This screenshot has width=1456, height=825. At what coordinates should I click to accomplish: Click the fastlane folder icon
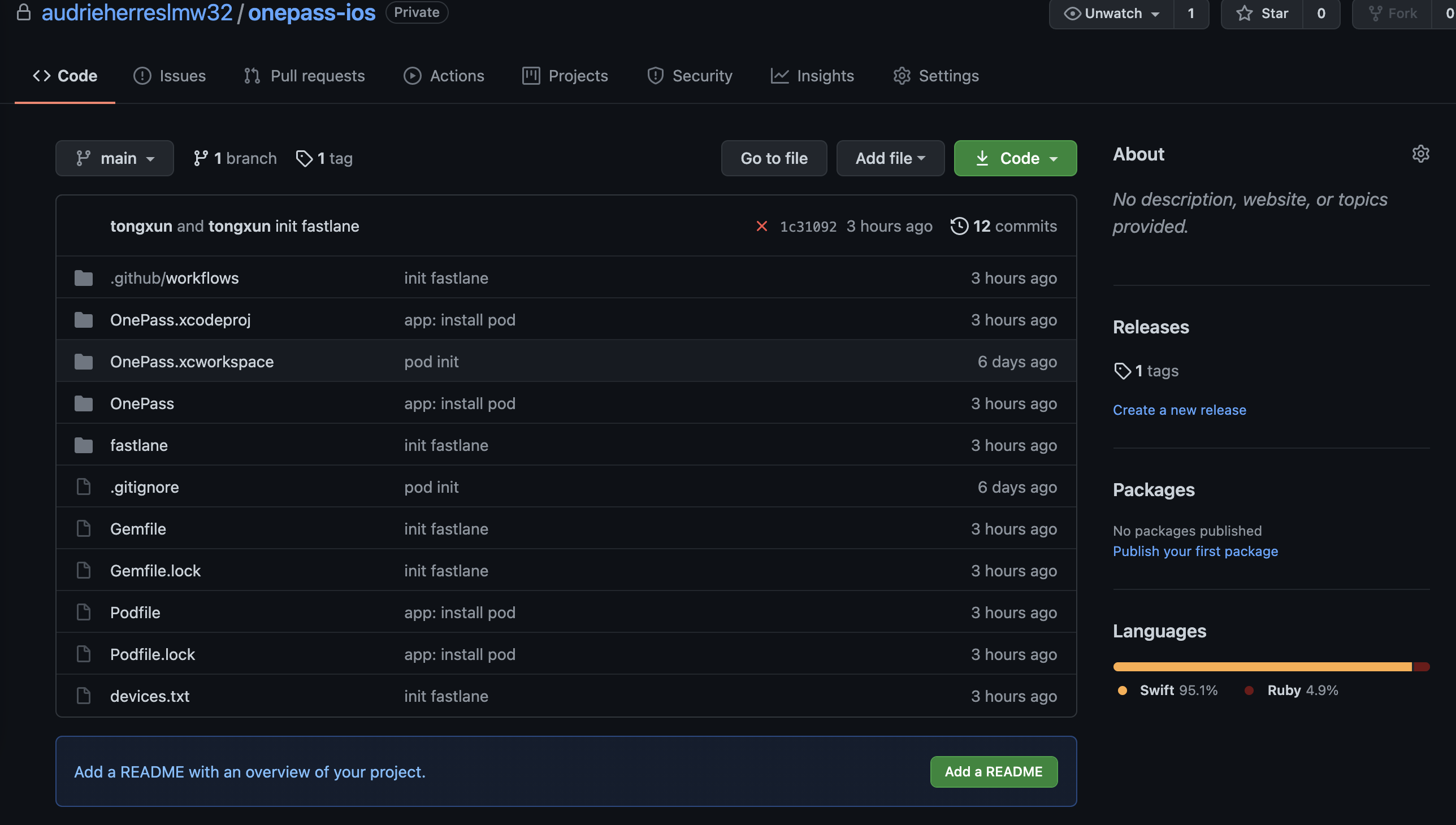point(84,445)
